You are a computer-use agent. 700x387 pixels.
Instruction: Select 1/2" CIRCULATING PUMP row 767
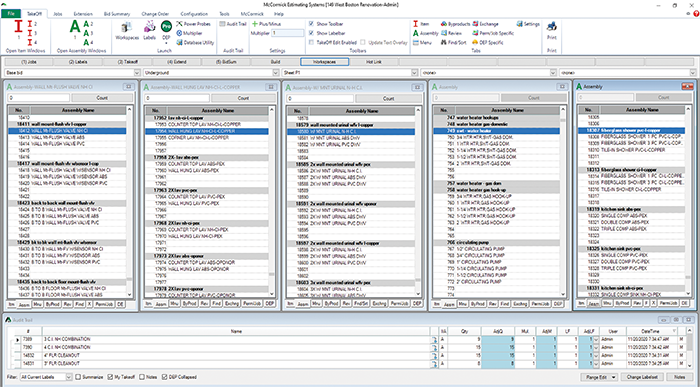click(496, 249)
